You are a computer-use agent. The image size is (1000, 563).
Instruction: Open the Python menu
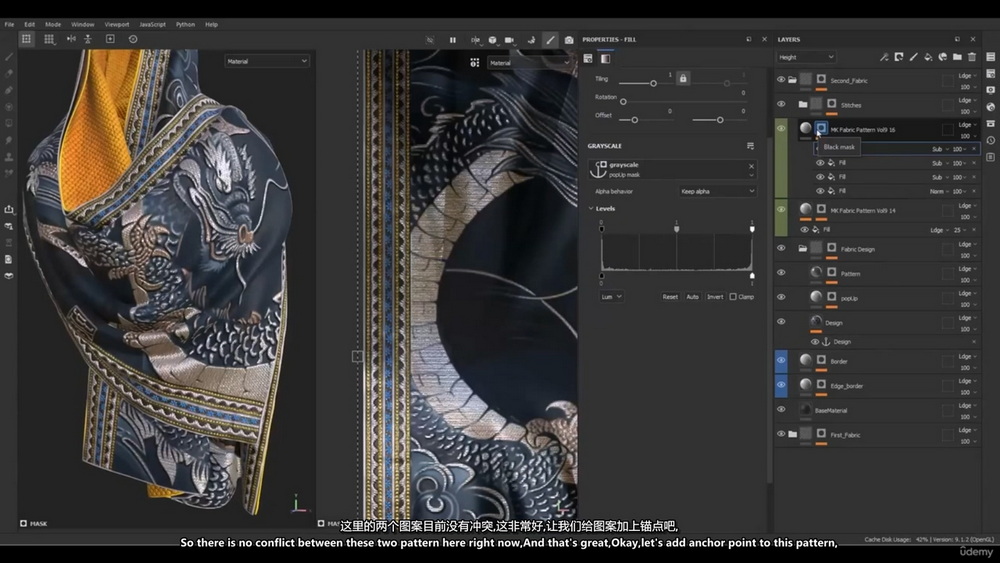(x=185, y=24)
